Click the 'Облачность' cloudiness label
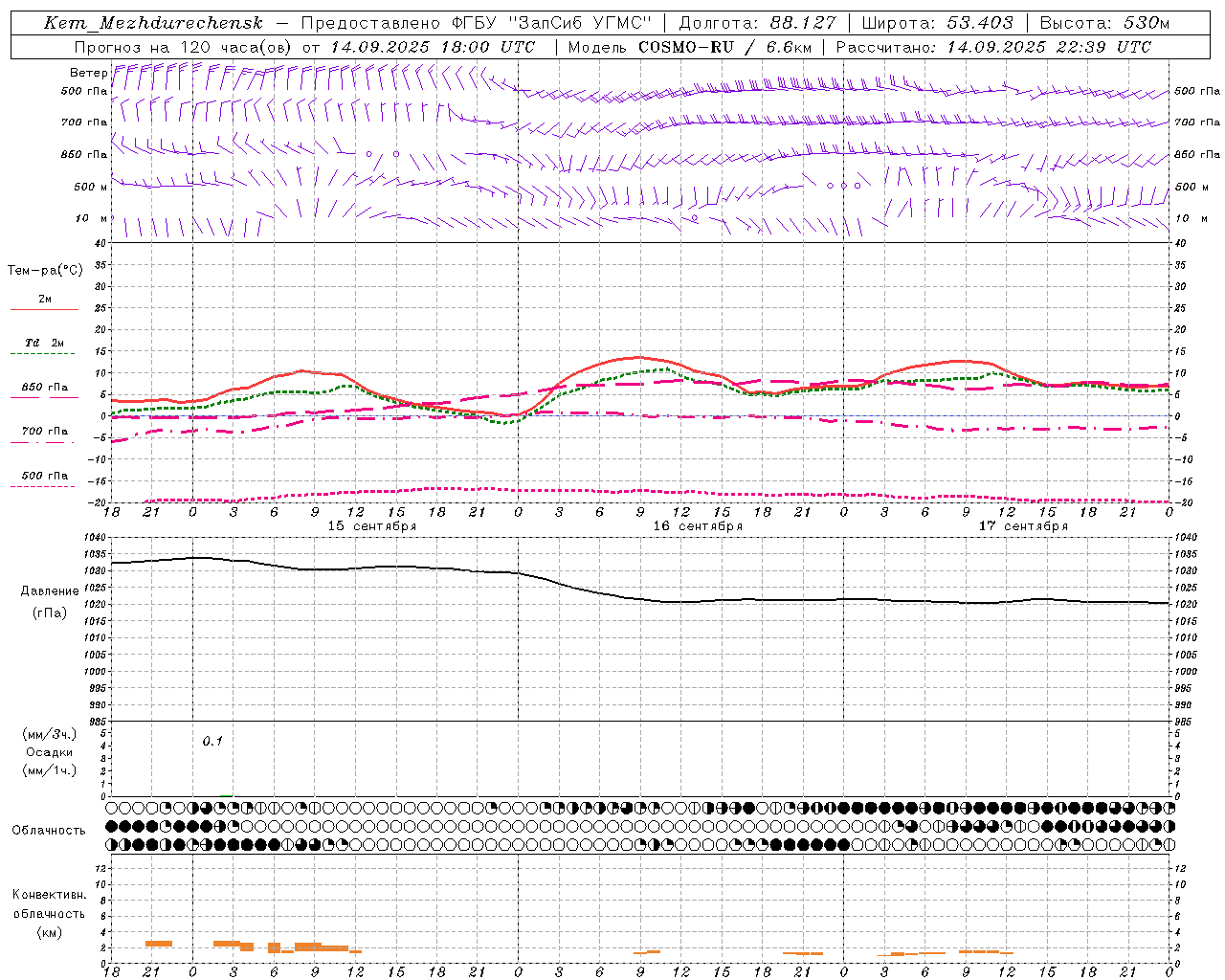 click(49, 831)
